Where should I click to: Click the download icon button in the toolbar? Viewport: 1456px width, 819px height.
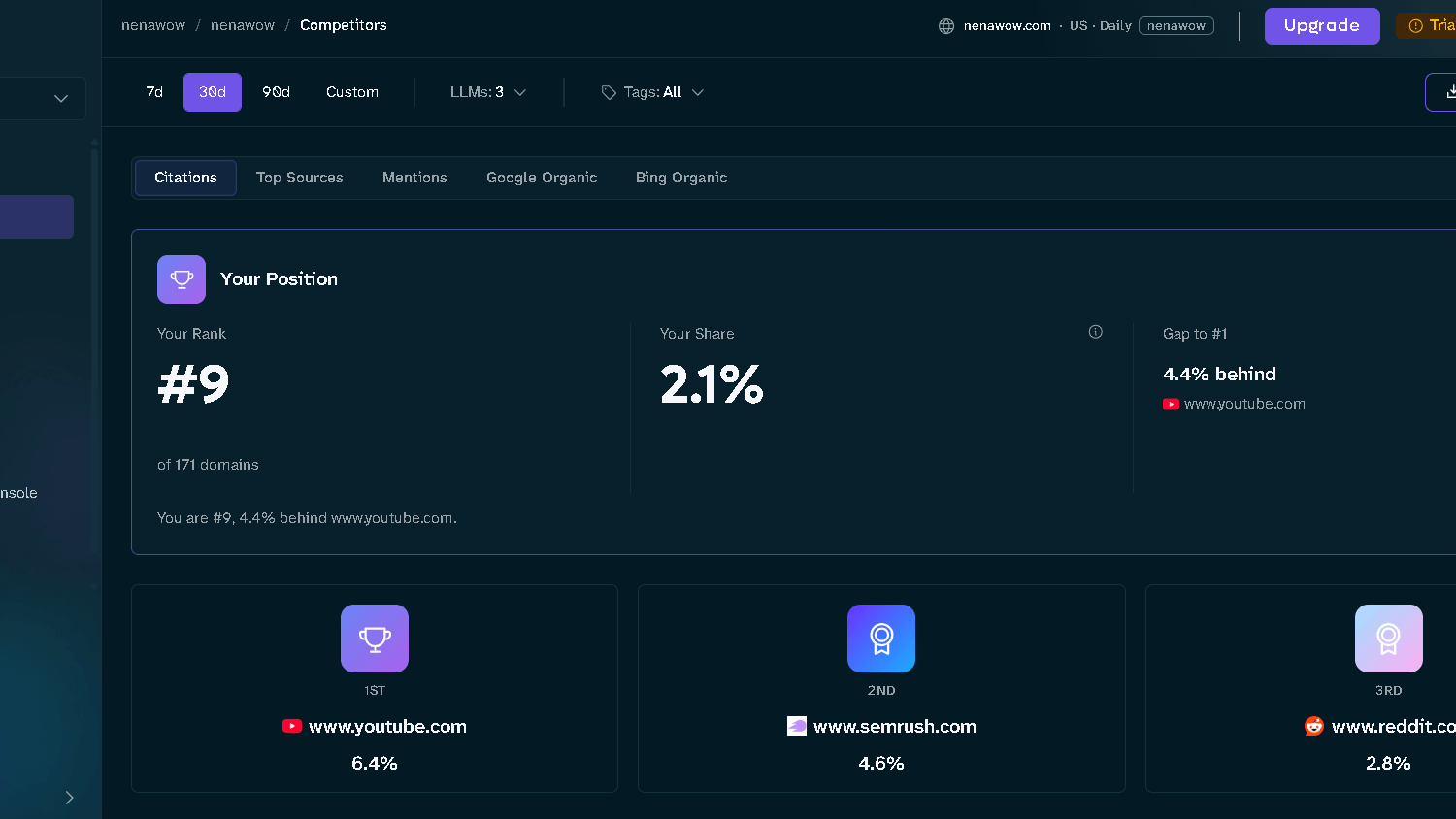tap(1450, 92)
